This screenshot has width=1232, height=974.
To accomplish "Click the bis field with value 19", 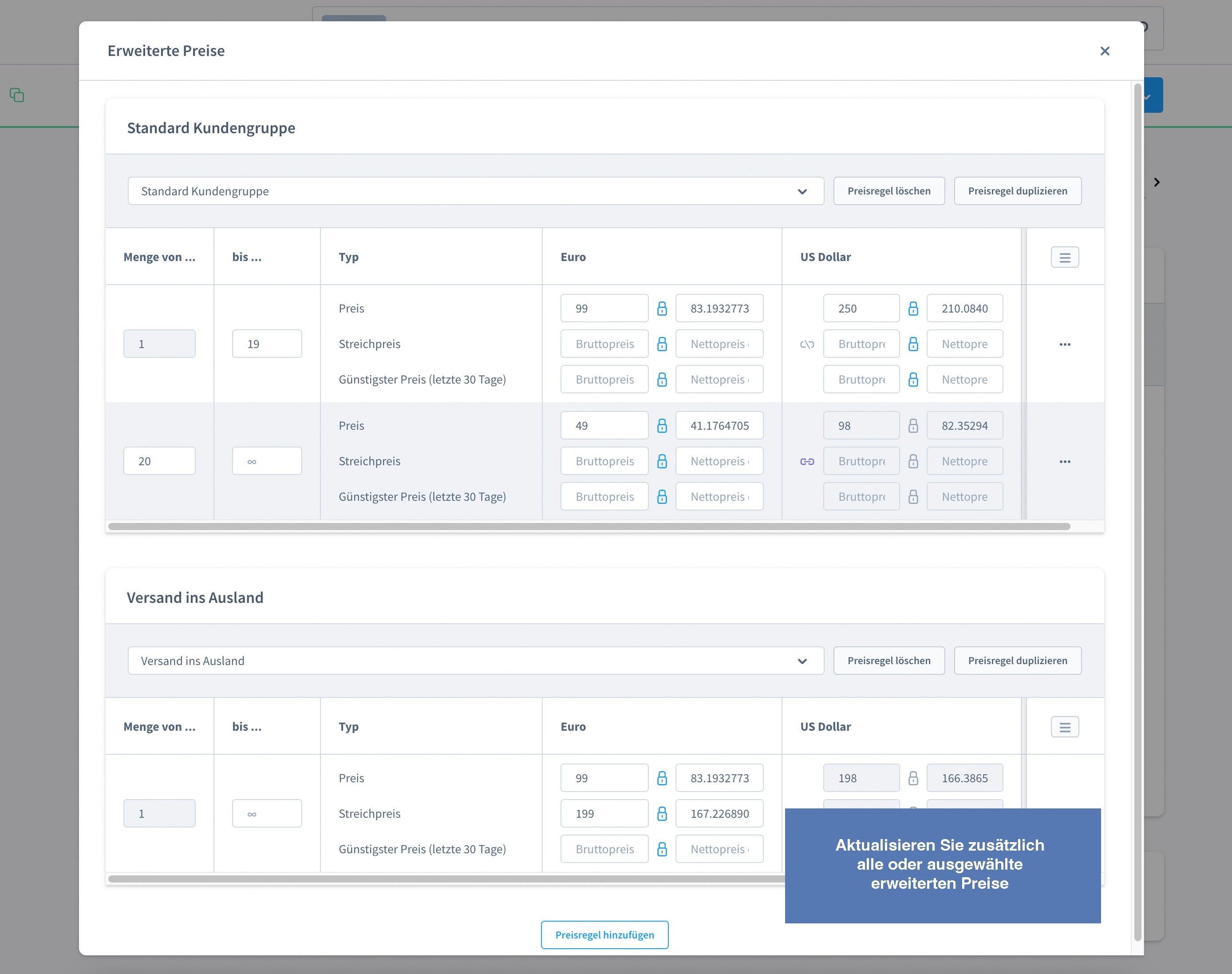I will 267,344.
